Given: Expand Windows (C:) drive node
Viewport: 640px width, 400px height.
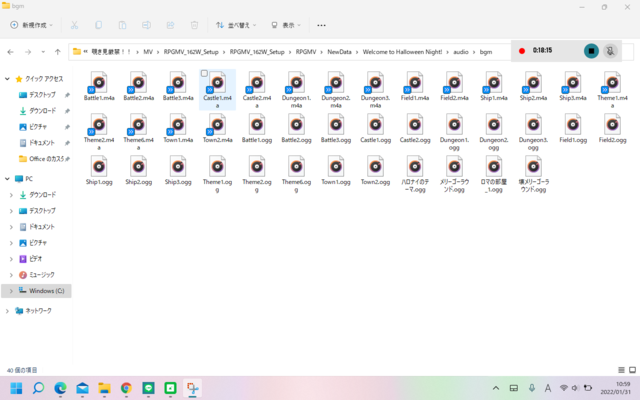Looking at the screenshot, I should coord(11,291).
